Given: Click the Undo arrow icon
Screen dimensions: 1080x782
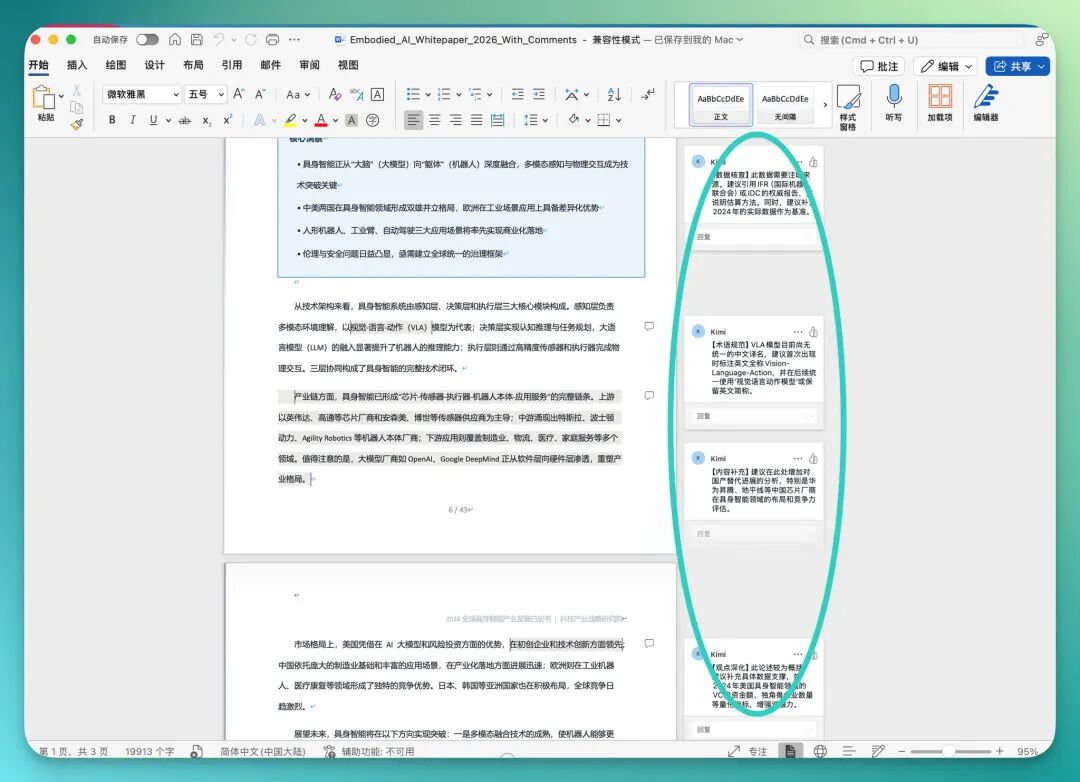Looking at the screenshot, I should pos(218,39).
